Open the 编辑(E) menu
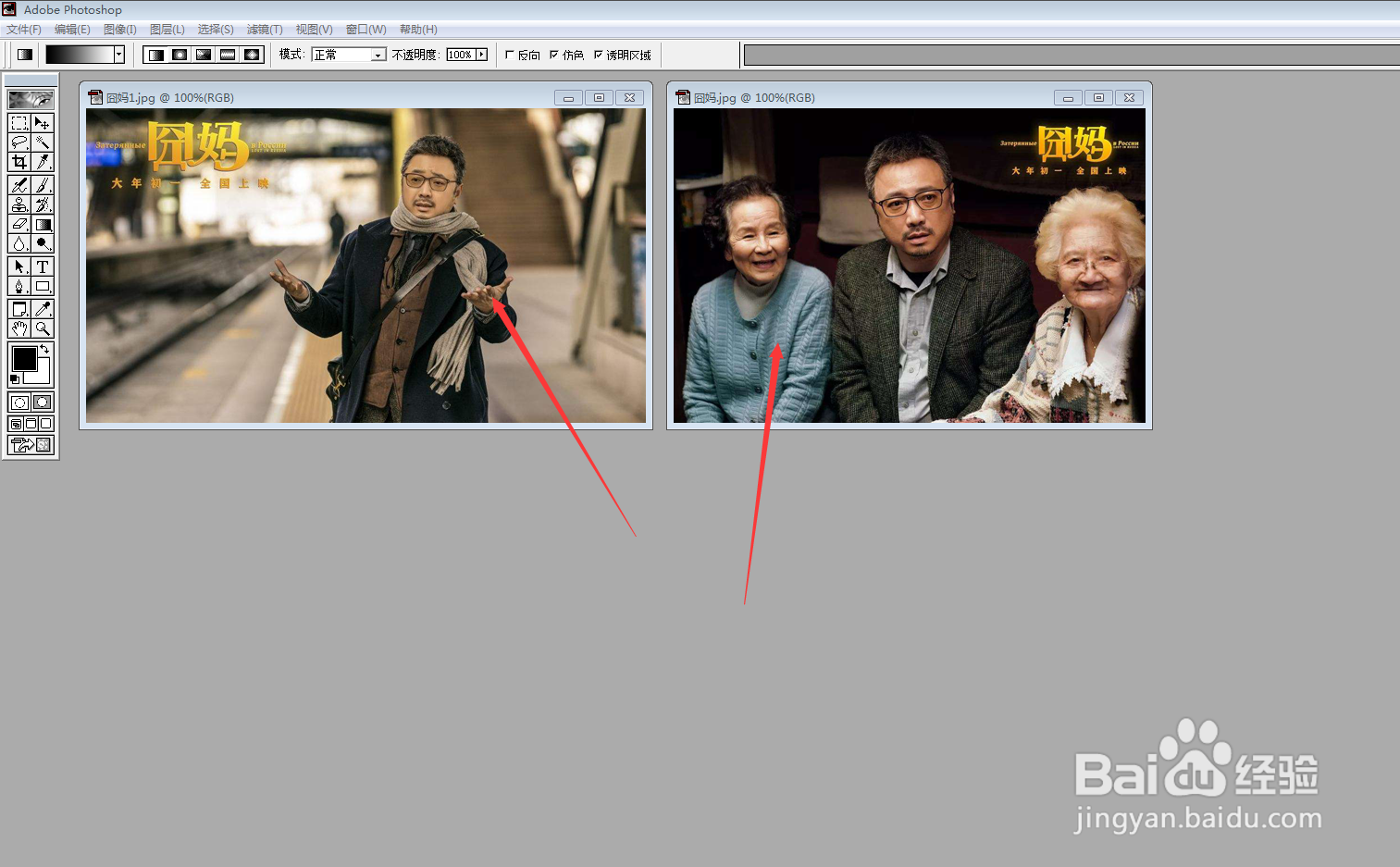 [72, 30]
